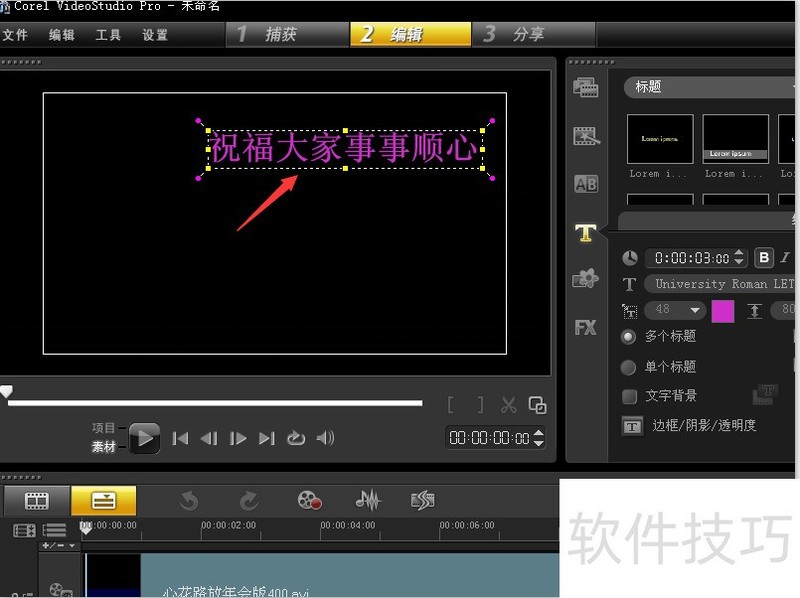Open the Instant Project library icon
Image resolution: width=800 pixels, height=598 pixels.
pyautogui.click(x=586, y=136)
